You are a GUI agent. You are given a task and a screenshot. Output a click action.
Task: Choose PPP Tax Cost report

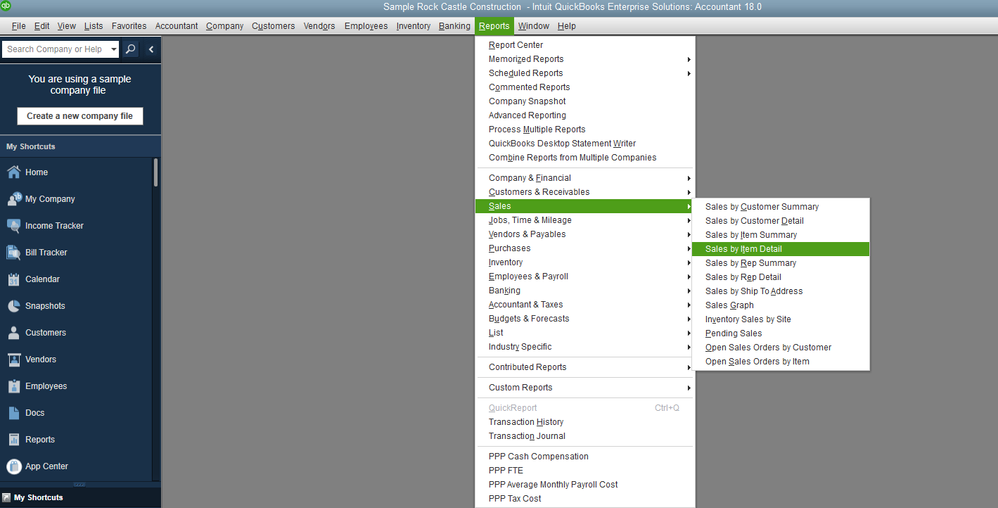click(585, 498)
